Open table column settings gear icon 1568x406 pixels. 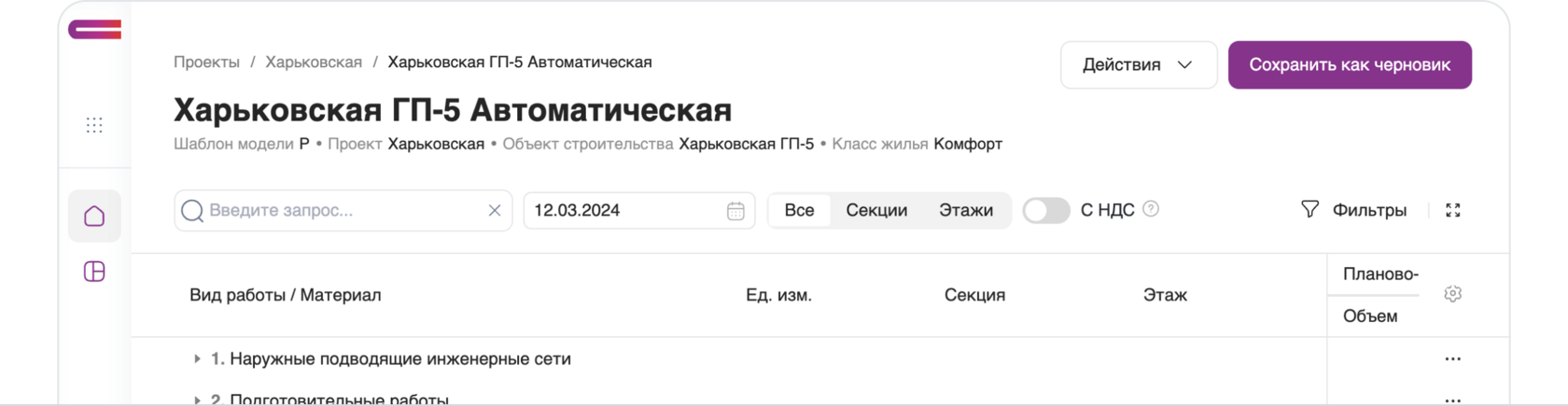[x=1452, y=294]
